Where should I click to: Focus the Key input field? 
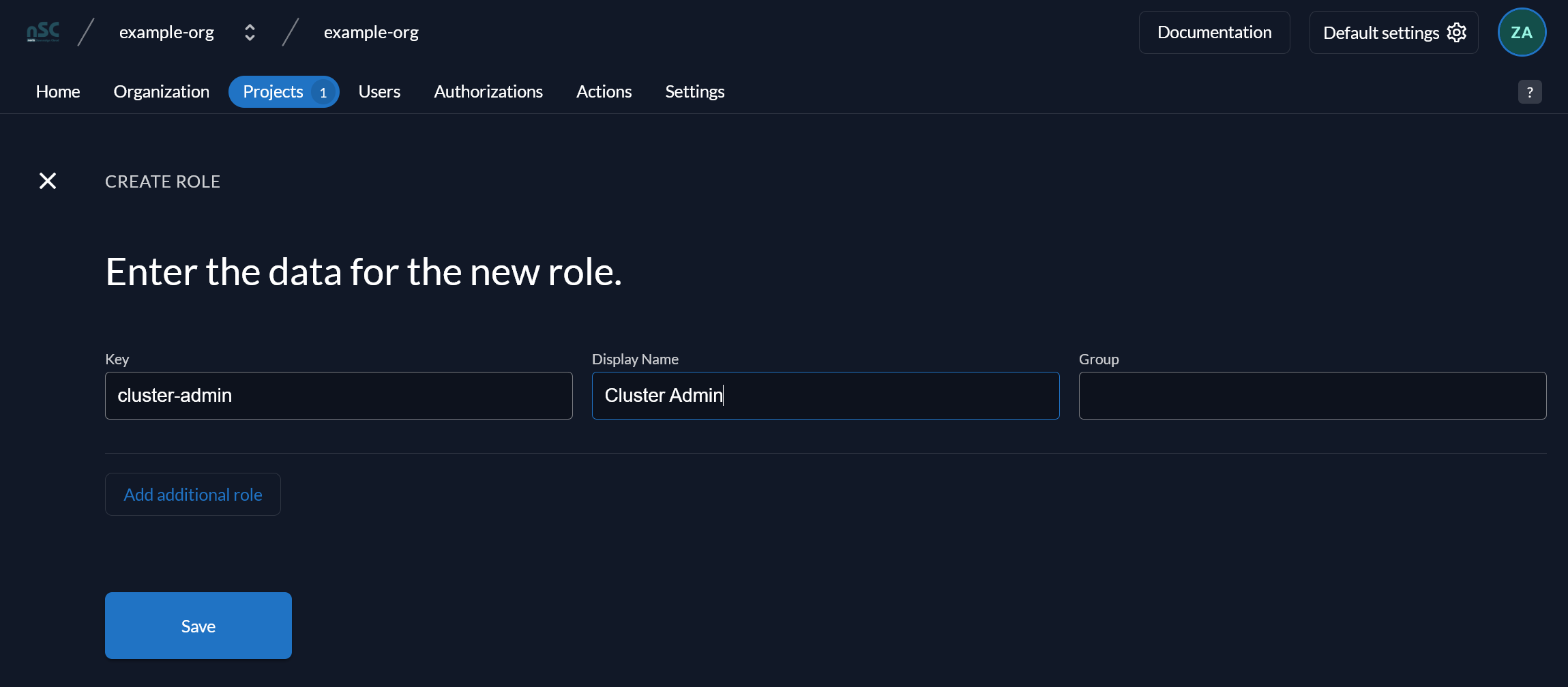(339, 396)
